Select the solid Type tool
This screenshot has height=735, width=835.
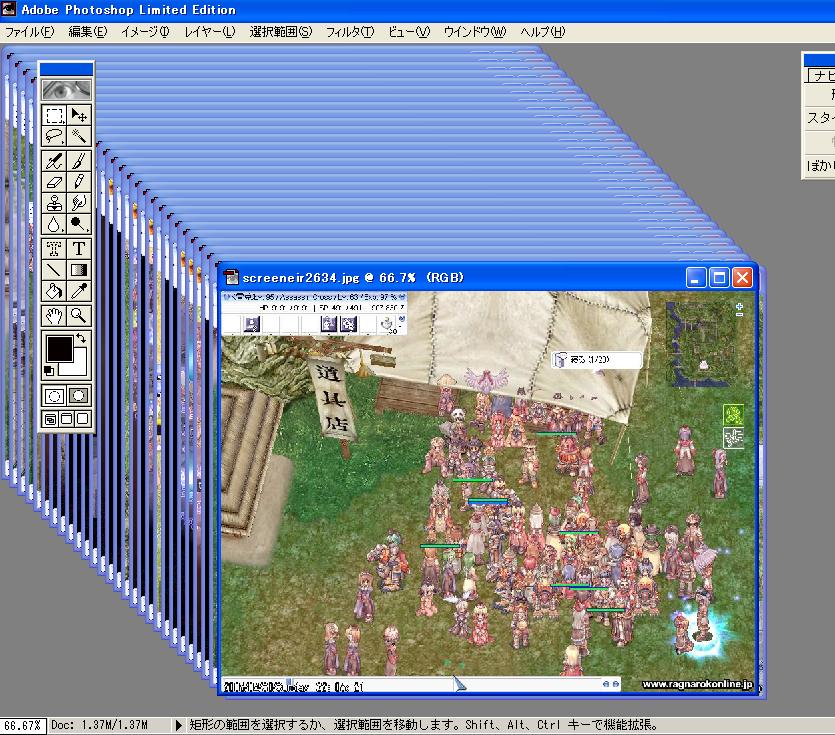pos(79,248)
